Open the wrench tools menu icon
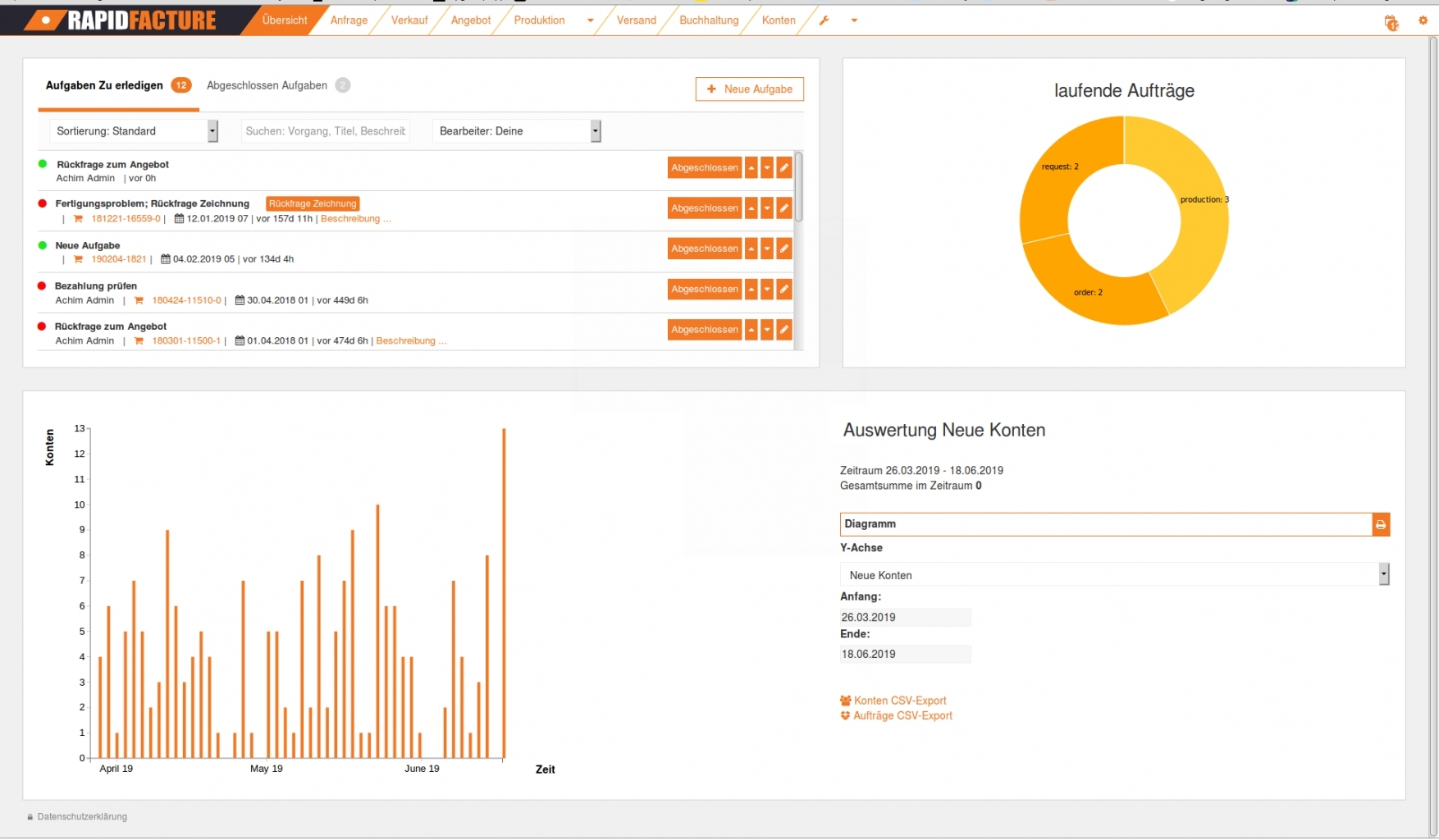 [x=825, y=21]
